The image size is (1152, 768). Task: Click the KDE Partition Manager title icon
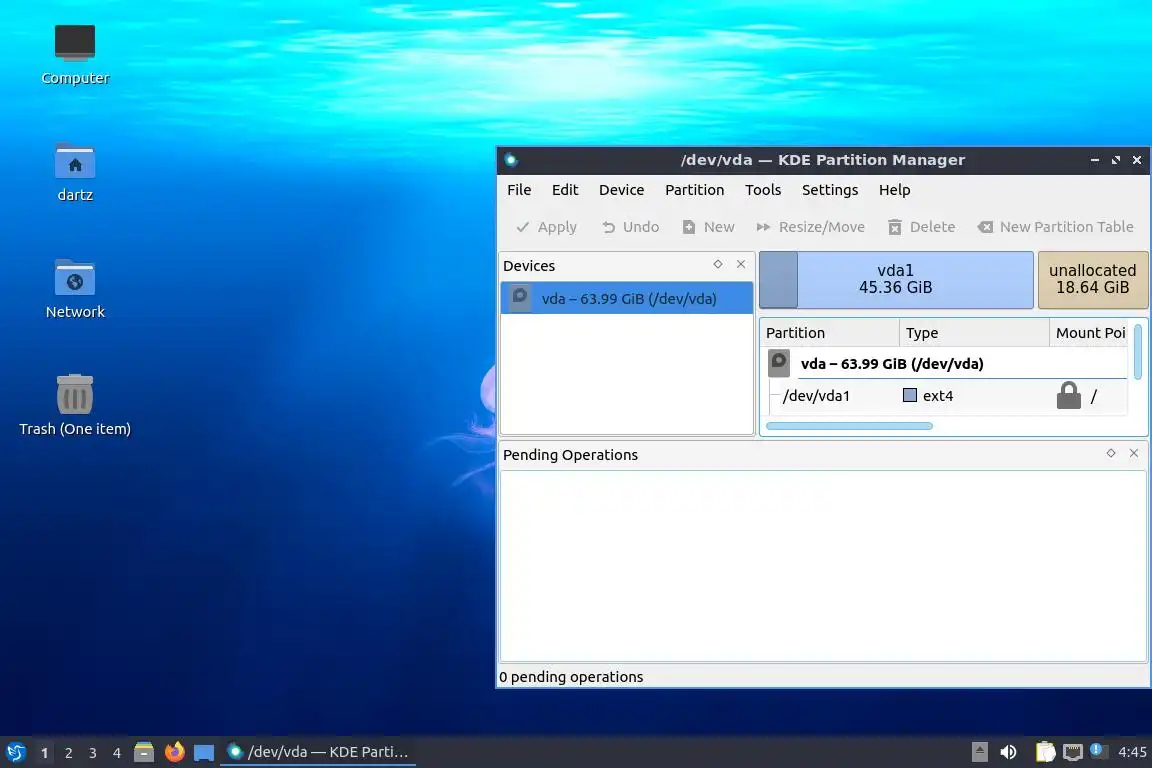click(x=511, y=160)
